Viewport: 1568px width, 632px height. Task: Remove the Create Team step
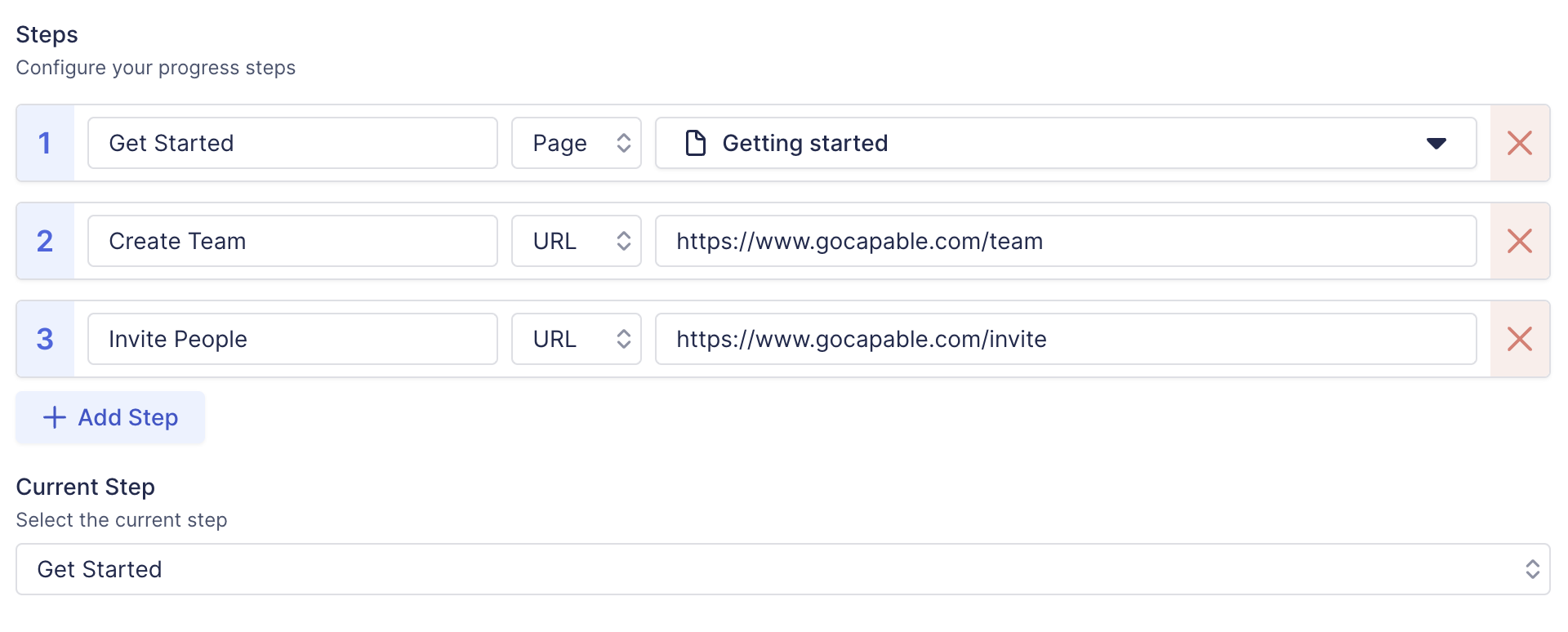click(1519, 241)
